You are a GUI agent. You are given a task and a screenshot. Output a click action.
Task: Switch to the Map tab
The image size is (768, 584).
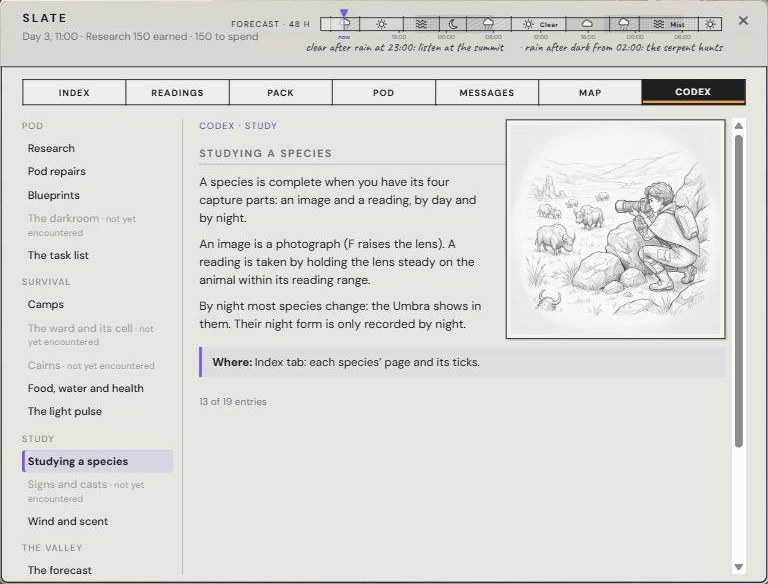pyautogui.click(x=590, y=92)
